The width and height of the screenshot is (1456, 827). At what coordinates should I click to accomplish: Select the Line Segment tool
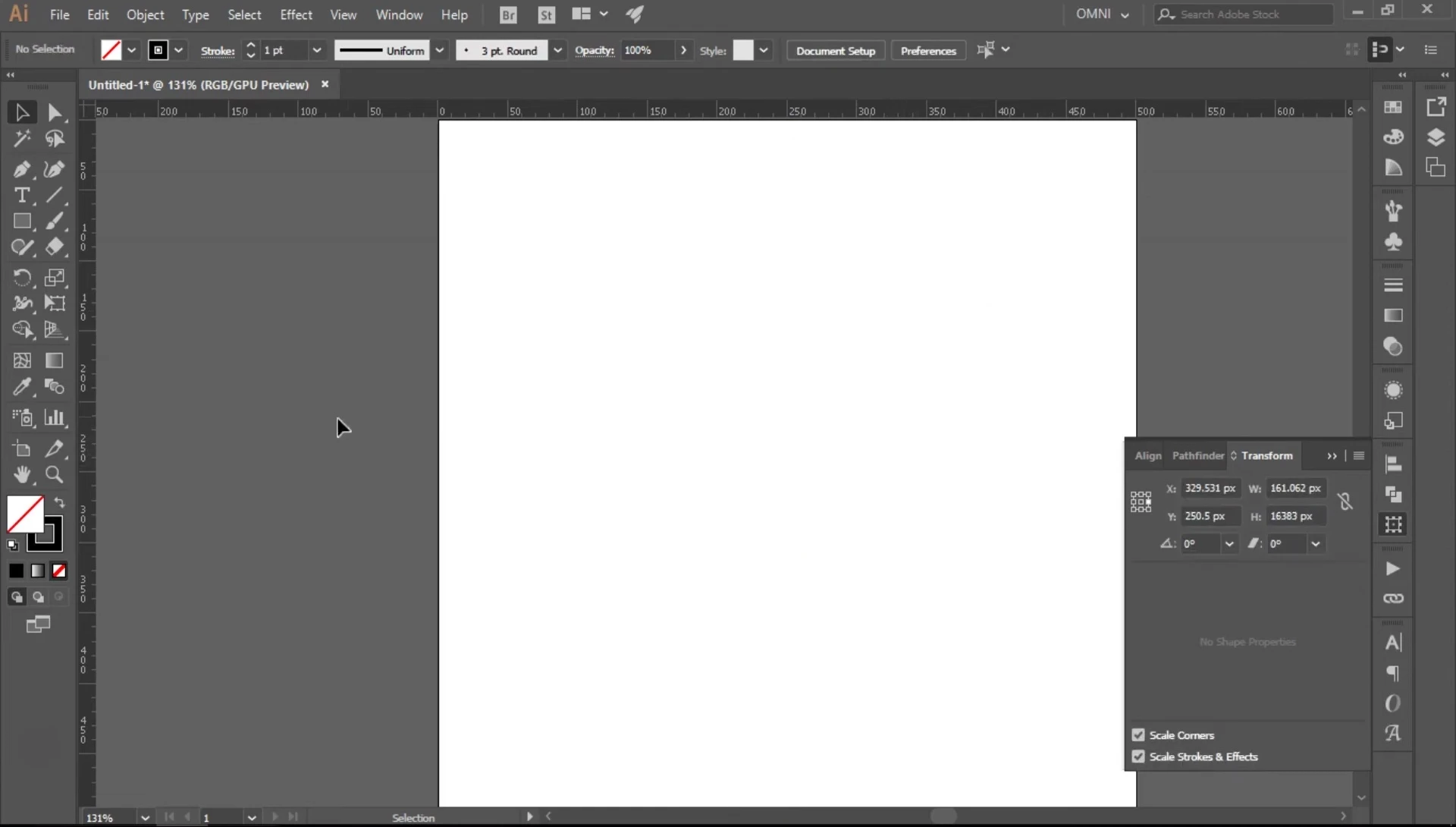[54, 195]
